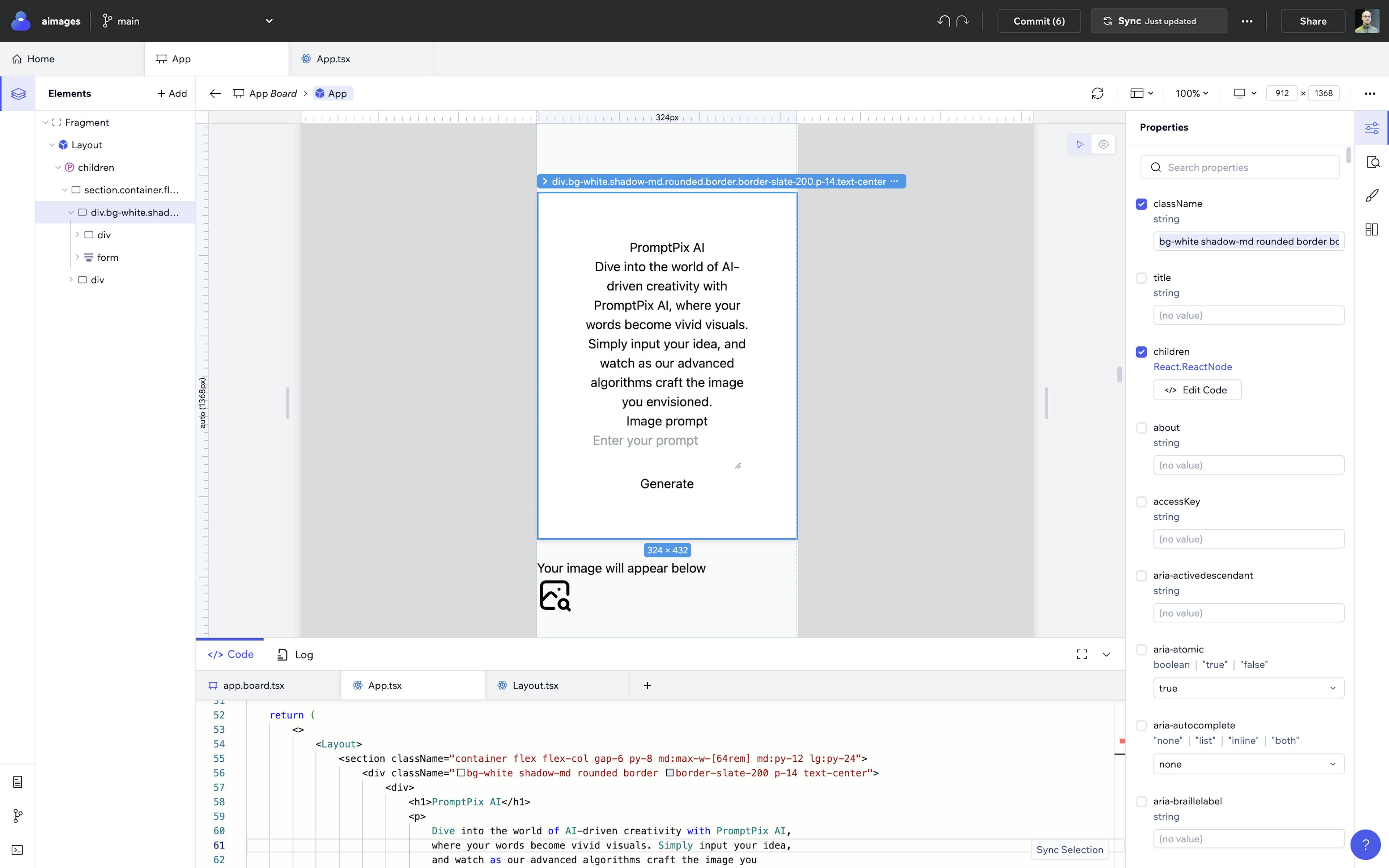Uncheck the className property checkbox
Screen dimensions: 1389x868
[x=1141, y=204]
